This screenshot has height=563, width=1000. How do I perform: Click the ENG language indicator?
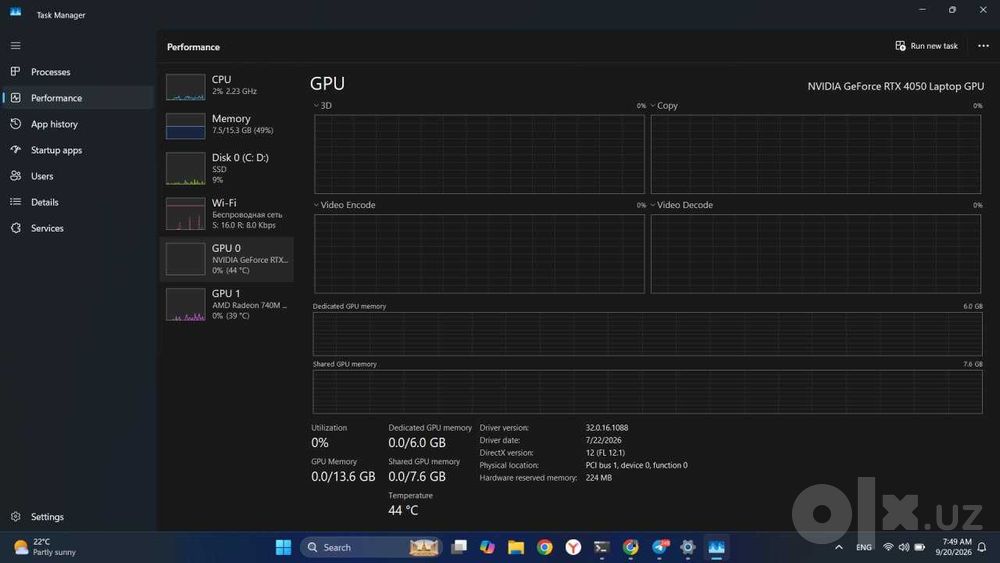(864, 547)
